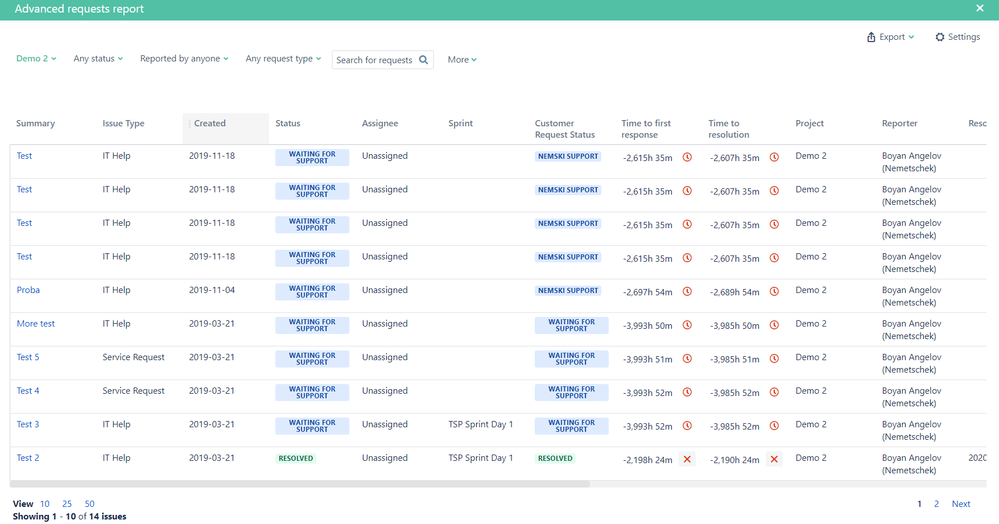Click the Customer RESOLVED badge in Test 2 row
The width and height of the screenshot is (999, 524).
[x=556, y=458]
